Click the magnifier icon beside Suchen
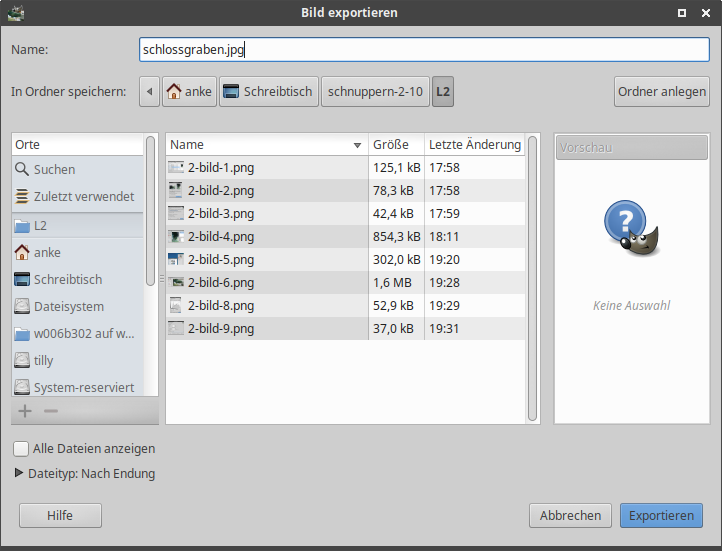Screen dimensions: 722x551 click(x=22, y=169)
